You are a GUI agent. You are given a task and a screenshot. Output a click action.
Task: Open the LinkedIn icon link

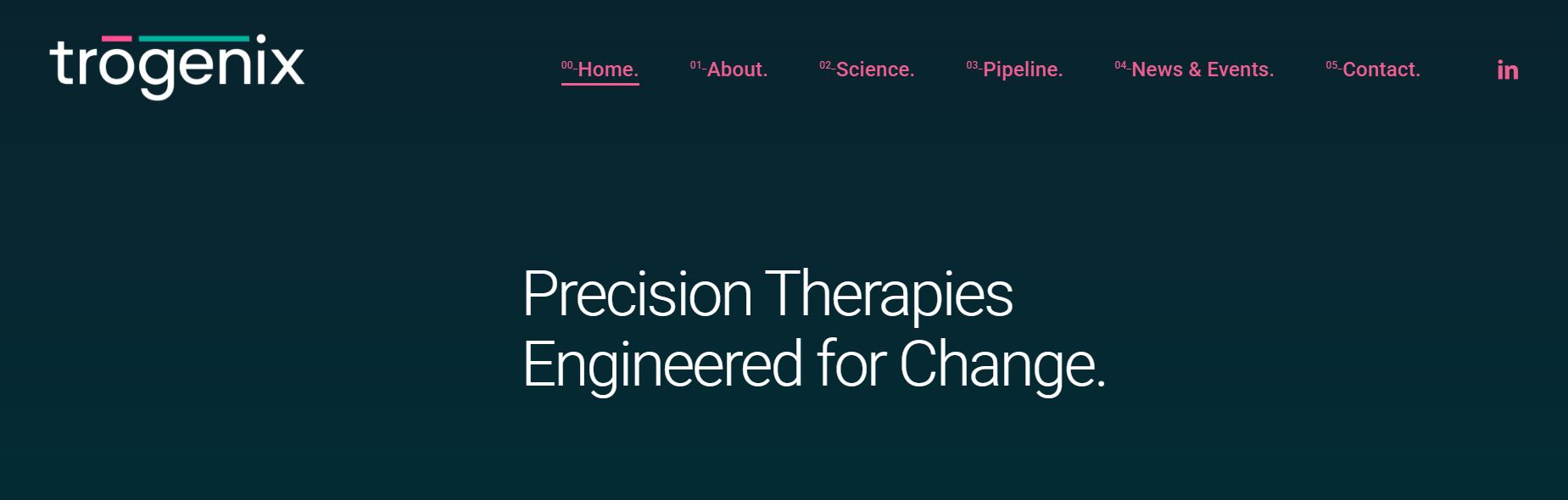point(1507,69)
